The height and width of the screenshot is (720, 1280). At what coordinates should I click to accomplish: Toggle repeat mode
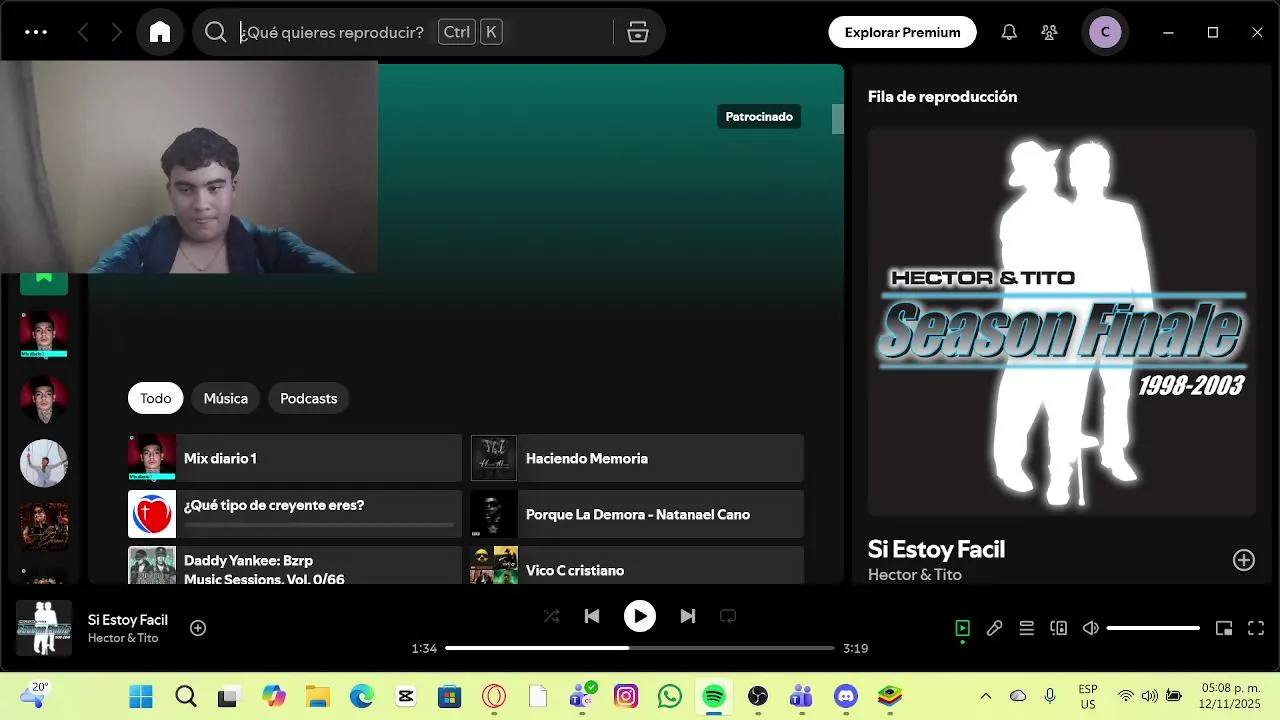tap(728, 616)
